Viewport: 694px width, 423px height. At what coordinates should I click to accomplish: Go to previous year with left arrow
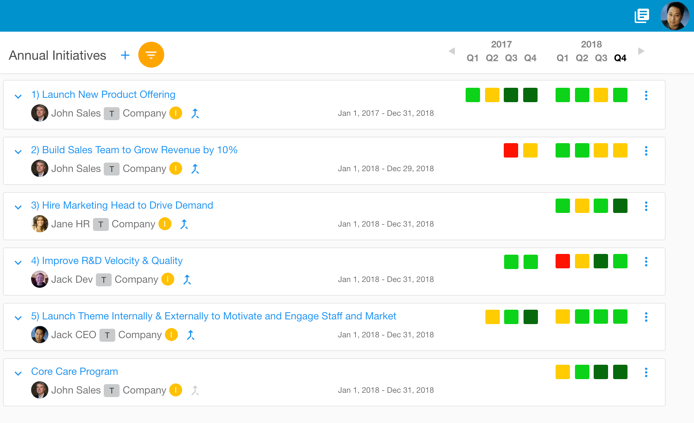(x=451, y=51)
